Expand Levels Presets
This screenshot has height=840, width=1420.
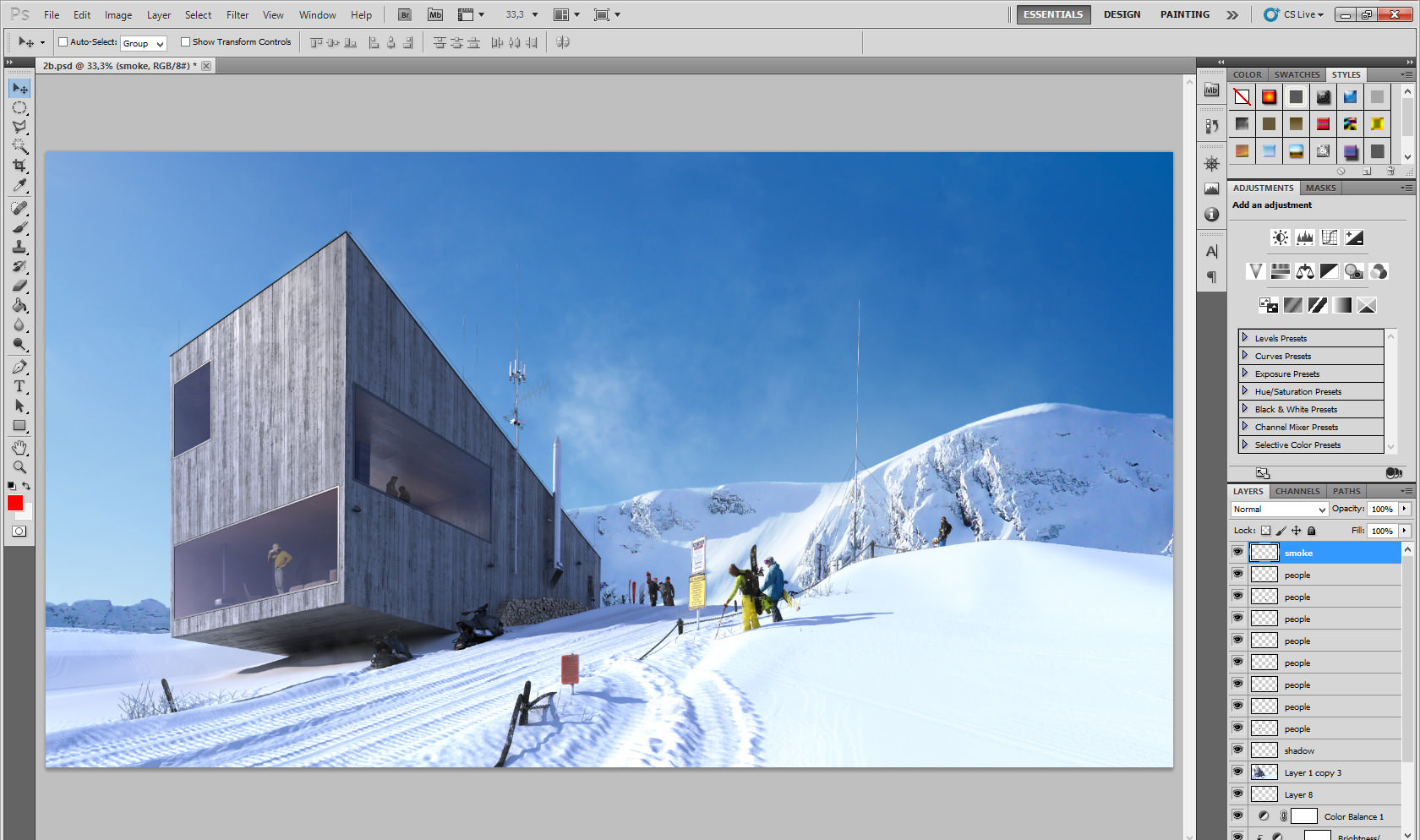click(x=1245, y=338)
